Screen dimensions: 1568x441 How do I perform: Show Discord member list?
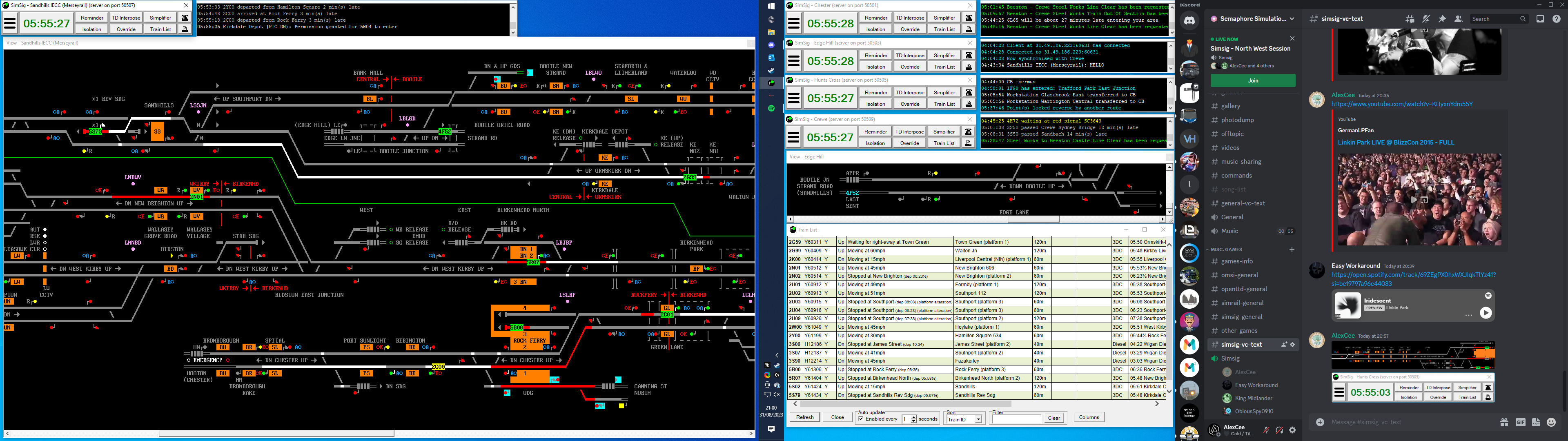tap(1458, 19)
